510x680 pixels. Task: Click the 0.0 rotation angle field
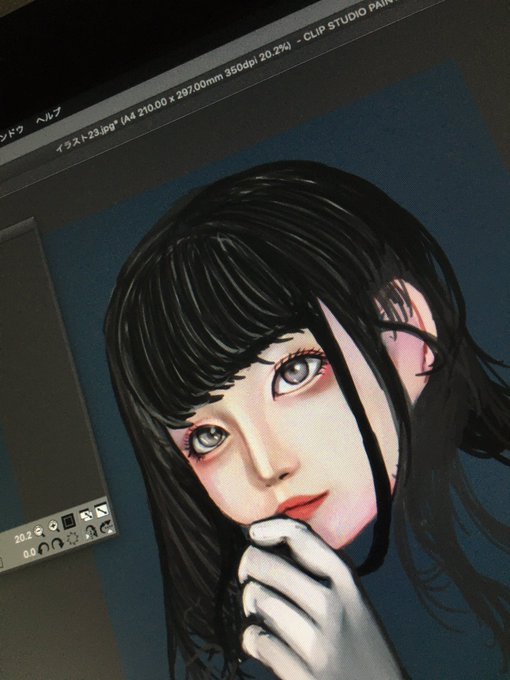29,554
